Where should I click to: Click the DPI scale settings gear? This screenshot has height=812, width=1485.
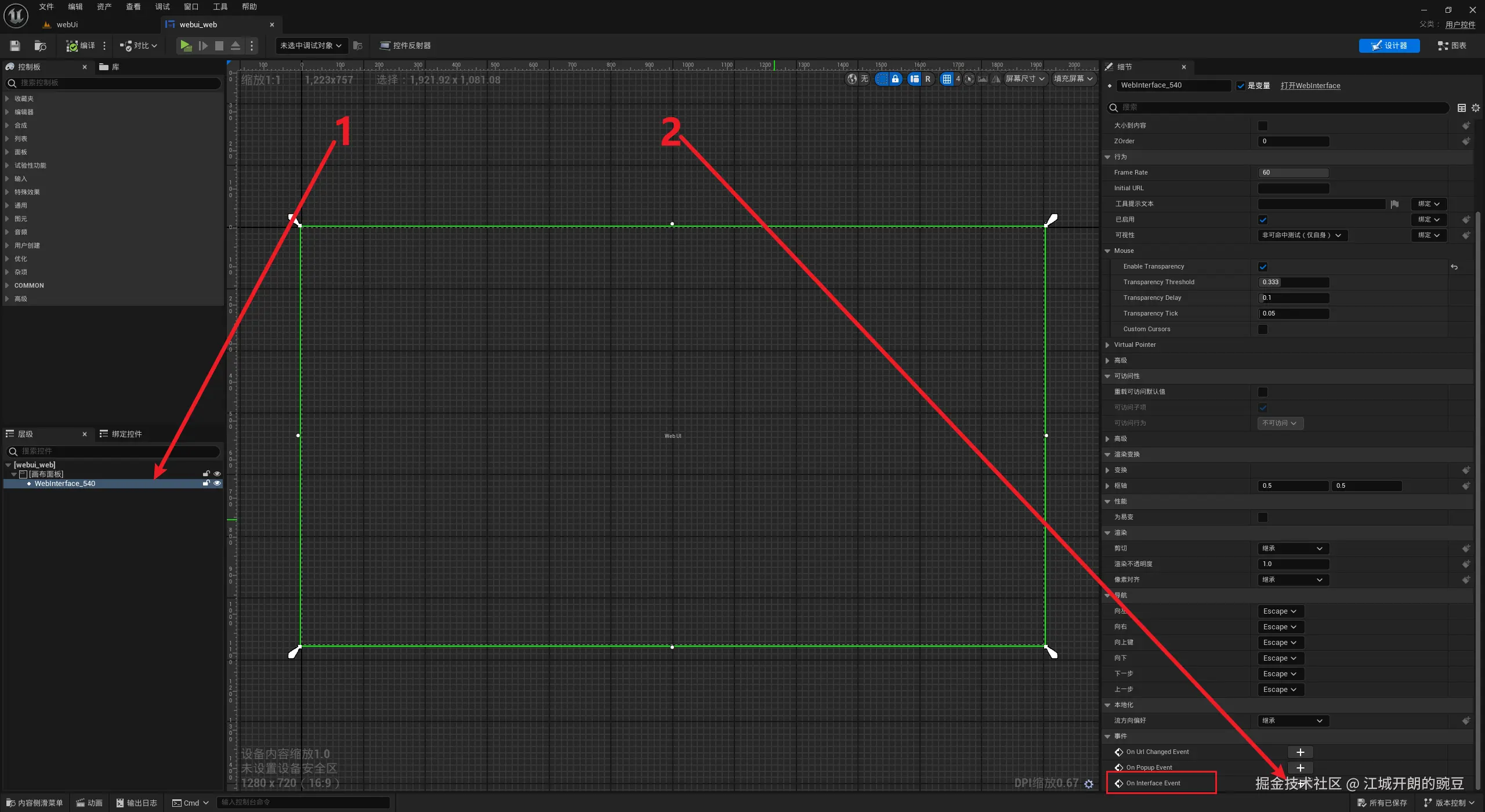pos(1089,784)
